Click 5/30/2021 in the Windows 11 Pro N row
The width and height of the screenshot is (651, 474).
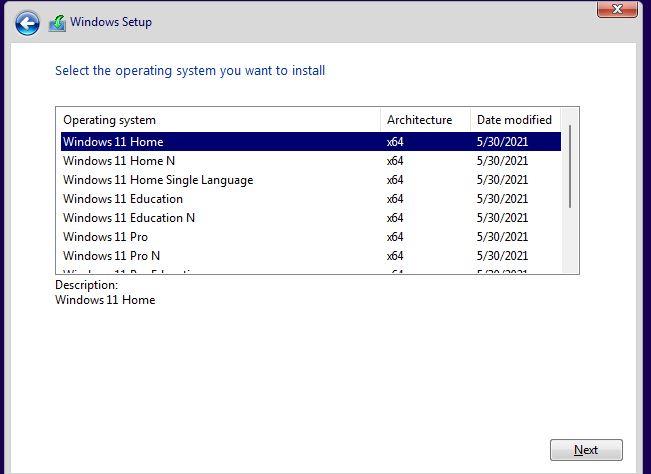[502, 256]
